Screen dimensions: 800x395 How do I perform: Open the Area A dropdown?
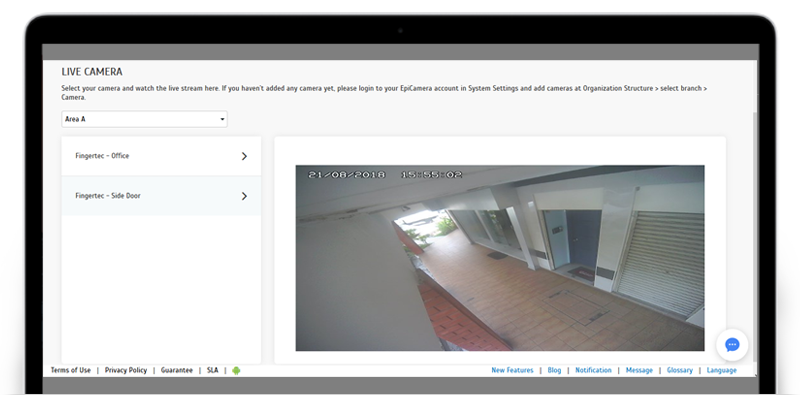(144, 119)
